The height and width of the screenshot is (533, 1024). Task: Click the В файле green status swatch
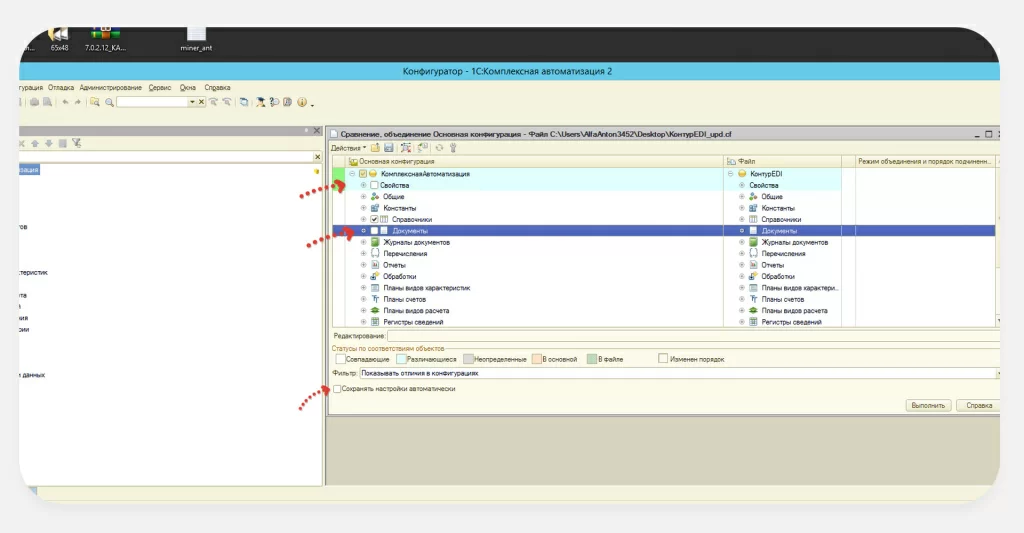tap(592, 358)
